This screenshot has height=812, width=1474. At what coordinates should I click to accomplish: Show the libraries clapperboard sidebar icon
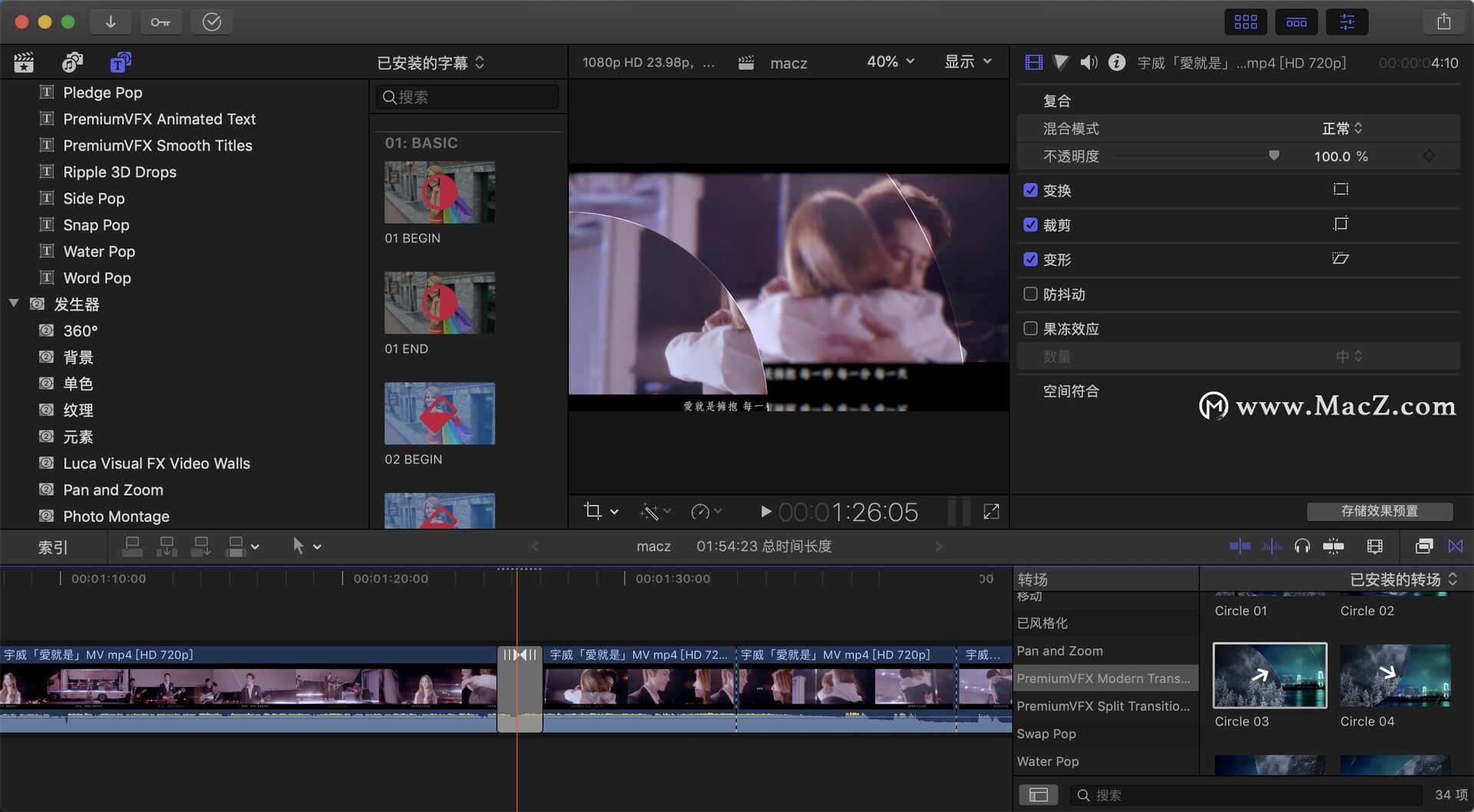pos(24,62)
